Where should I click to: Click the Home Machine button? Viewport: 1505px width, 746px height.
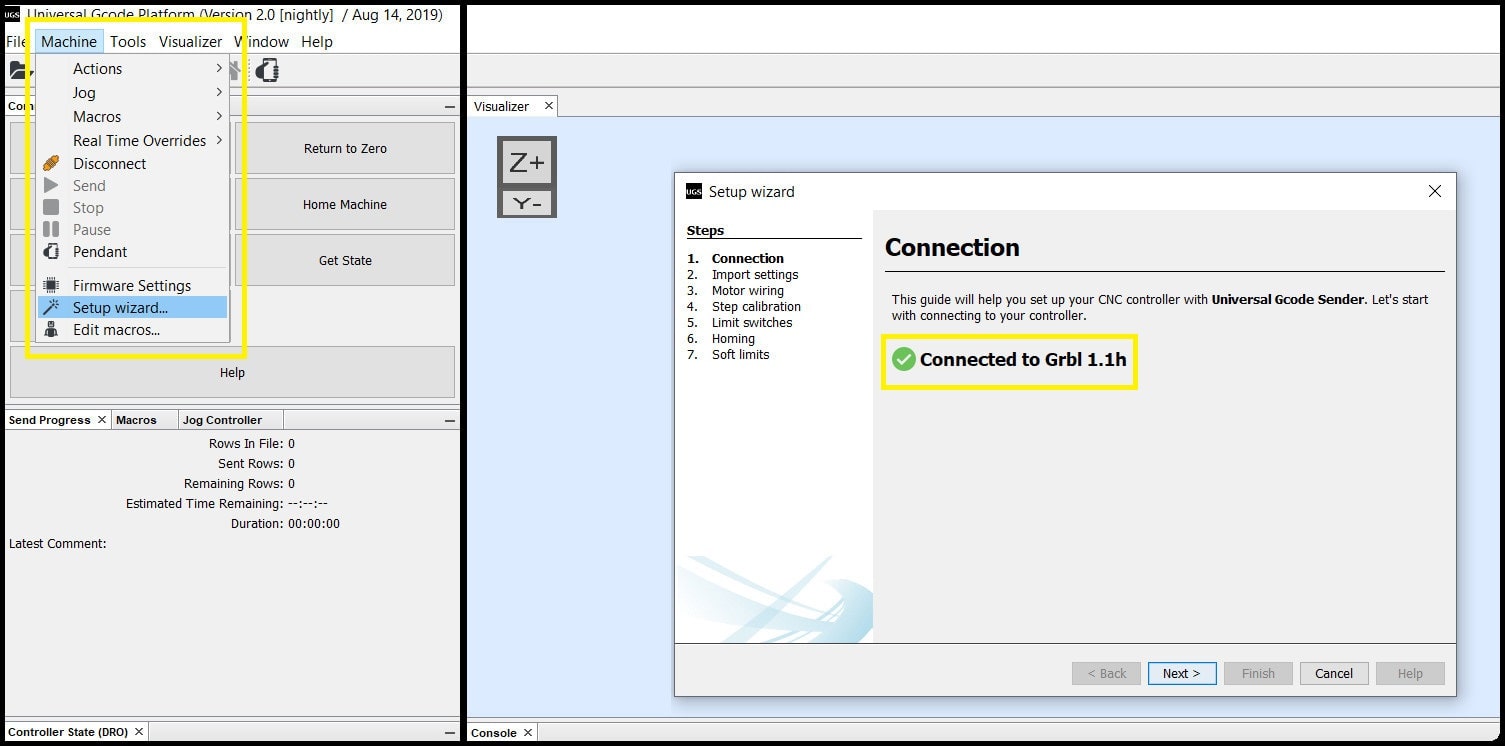point(345,204)
